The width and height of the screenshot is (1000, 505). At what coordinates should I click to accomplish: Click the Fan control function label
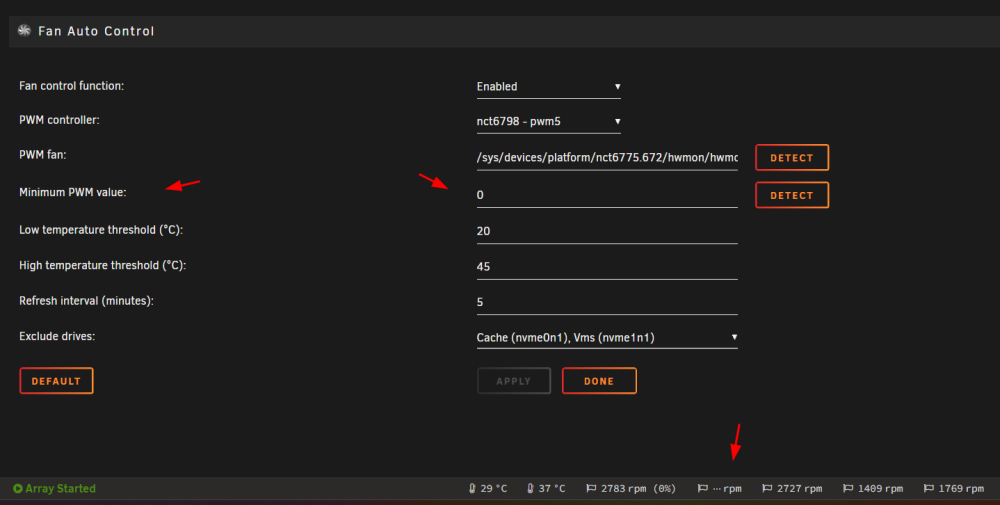tap(71, 85)
